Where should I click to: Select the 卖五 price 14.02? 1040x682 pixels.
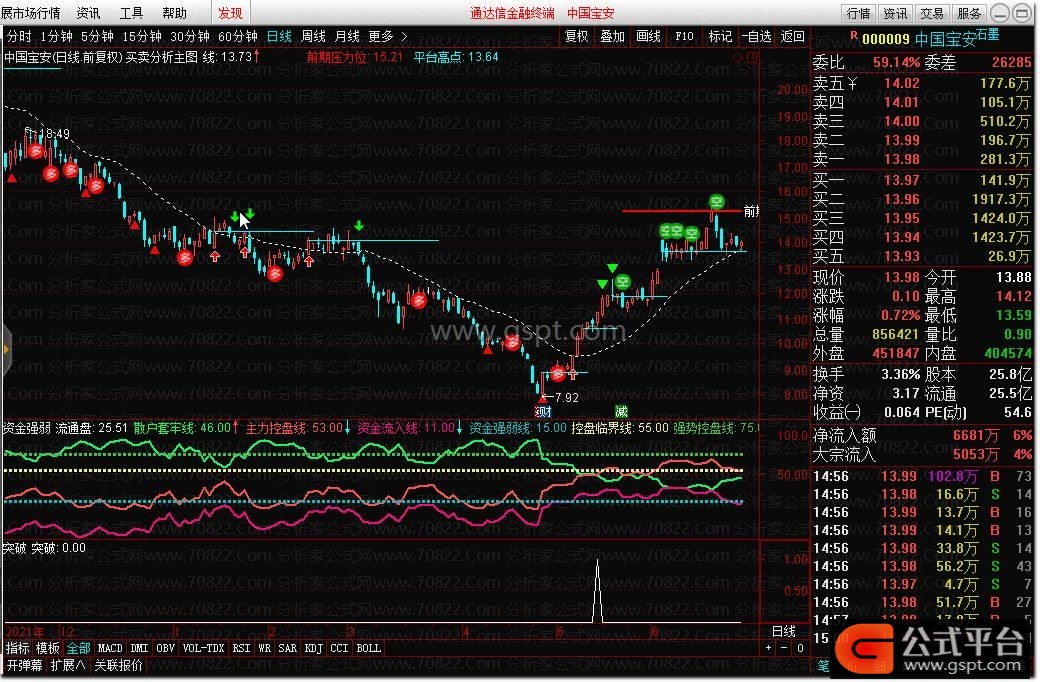[902, 84]
